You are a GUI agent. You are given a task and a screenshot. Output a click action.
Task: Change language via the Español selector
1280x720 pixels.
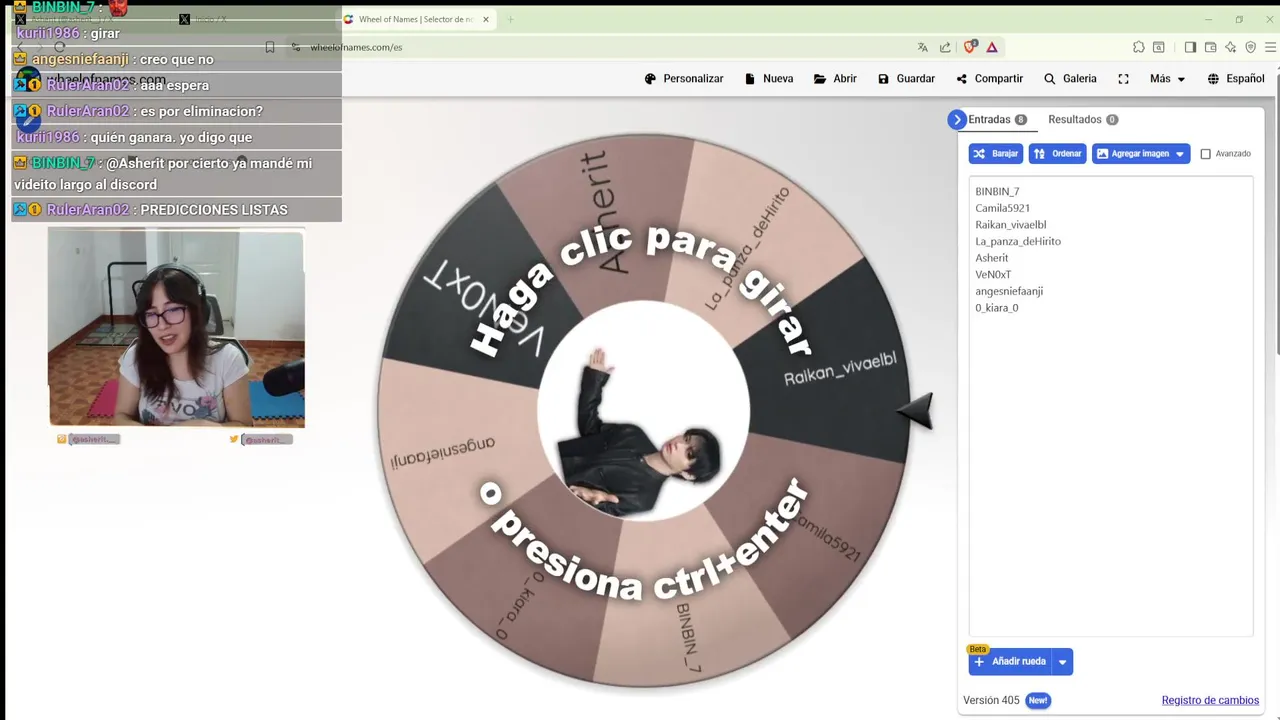[x=1236, y=79]
